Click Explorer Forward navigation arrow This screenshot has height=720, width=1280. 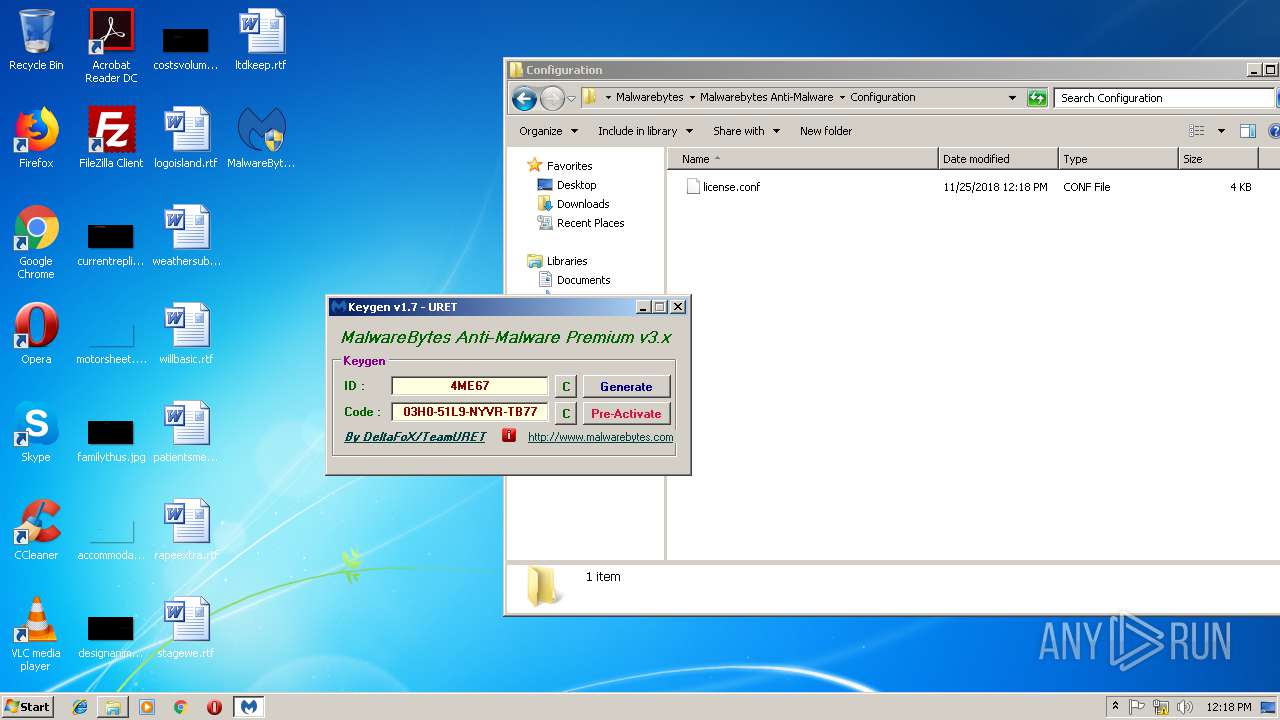552,98
